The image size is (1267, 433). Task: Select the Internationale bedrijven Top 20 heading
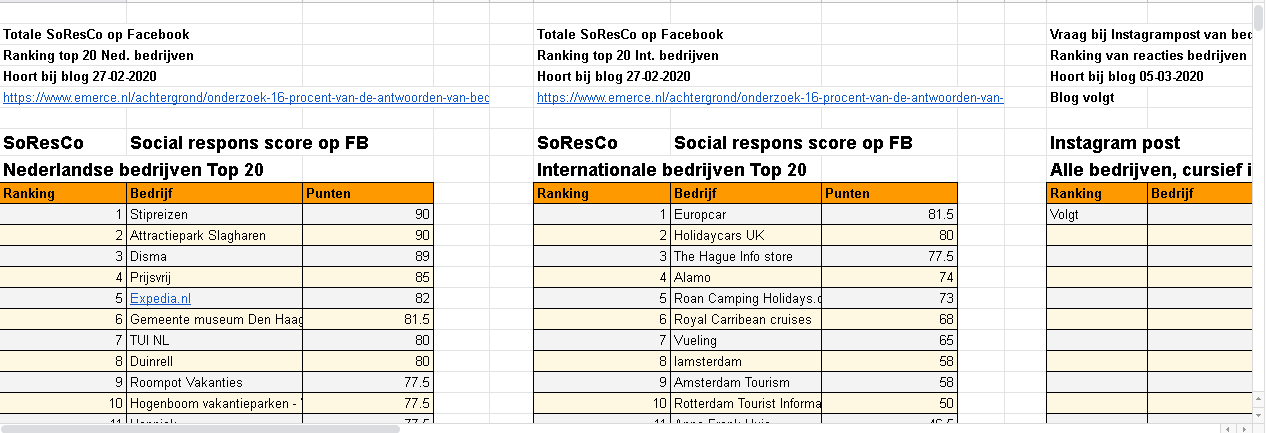[x=672, y=170]
